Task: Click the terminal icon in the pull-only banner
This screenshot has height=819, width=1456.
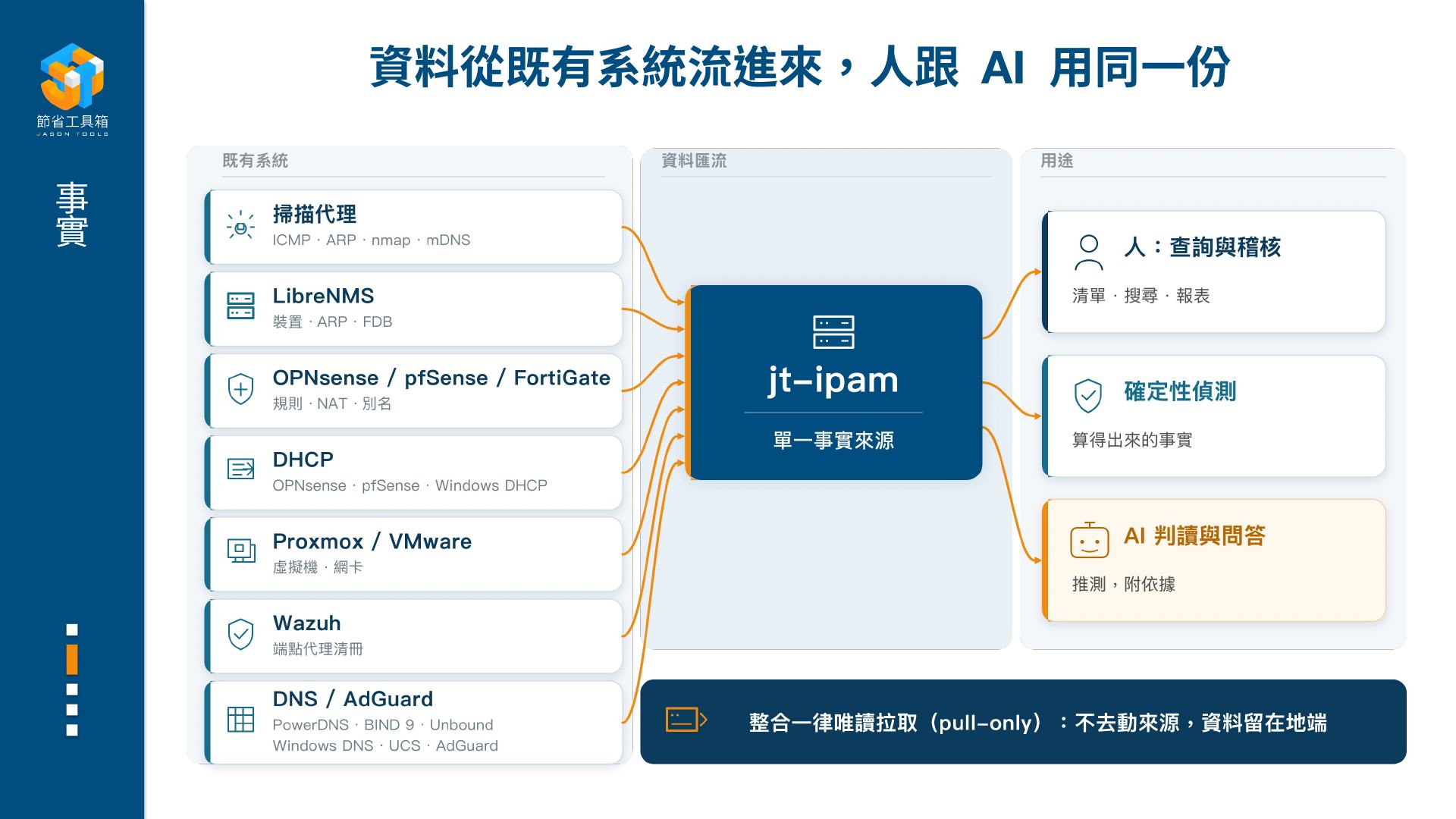Action: [x=686, y=719]
